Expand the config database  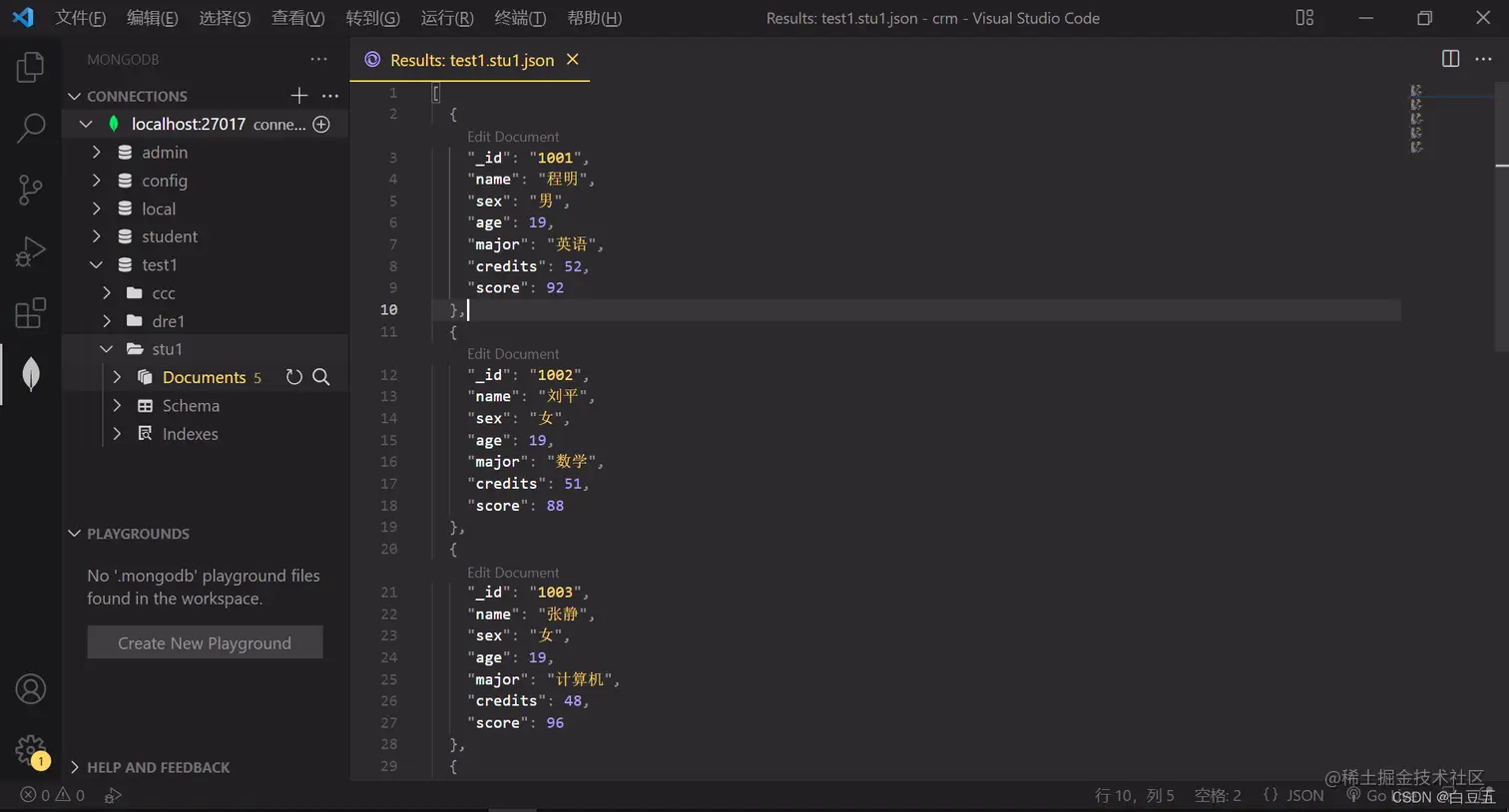point(97,181)
